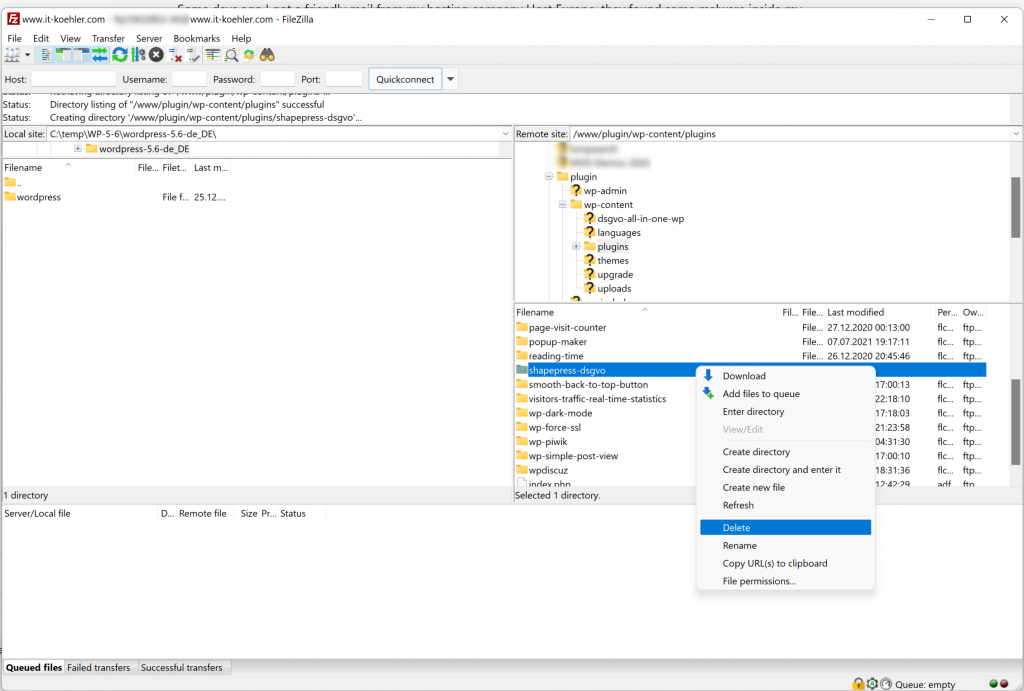Choose Create directory and enter it

point(785,470)
